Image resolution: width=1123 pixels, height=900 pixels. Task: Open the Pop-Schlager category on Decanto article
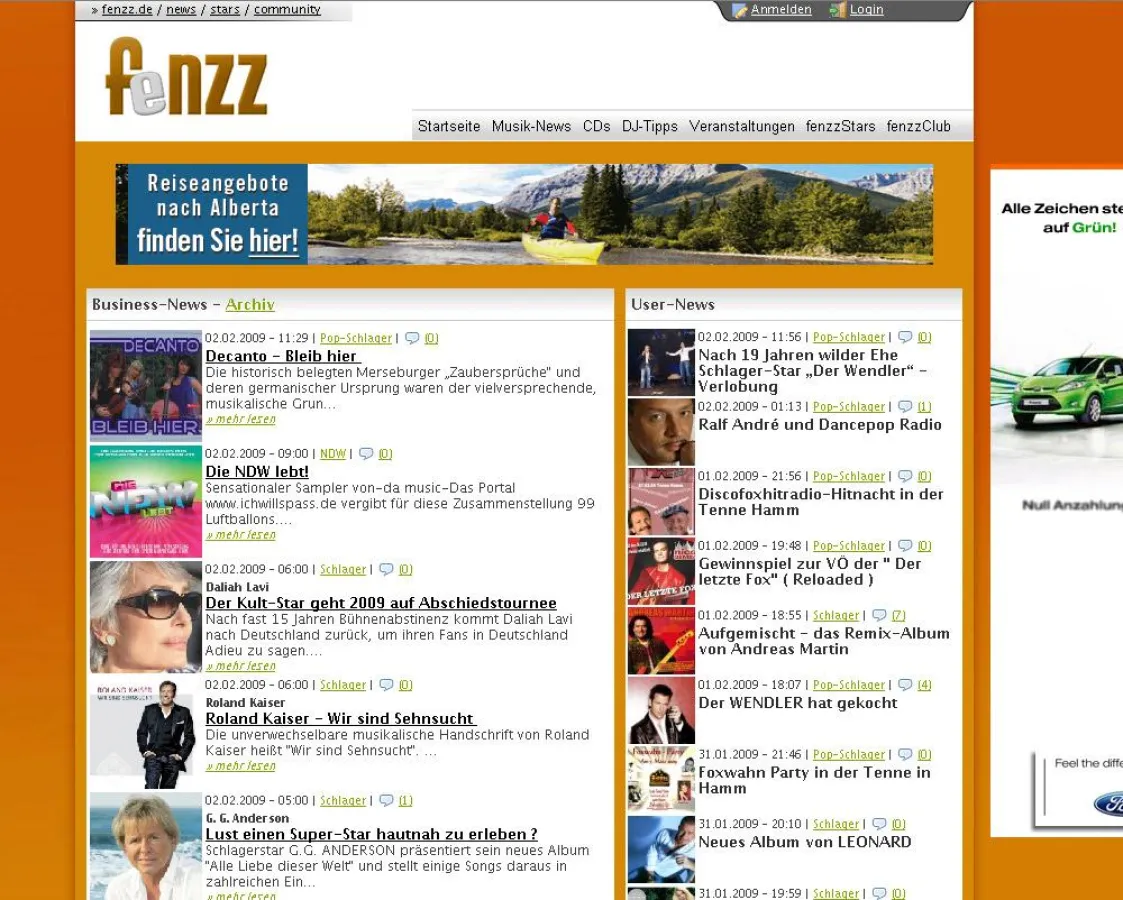356,338
